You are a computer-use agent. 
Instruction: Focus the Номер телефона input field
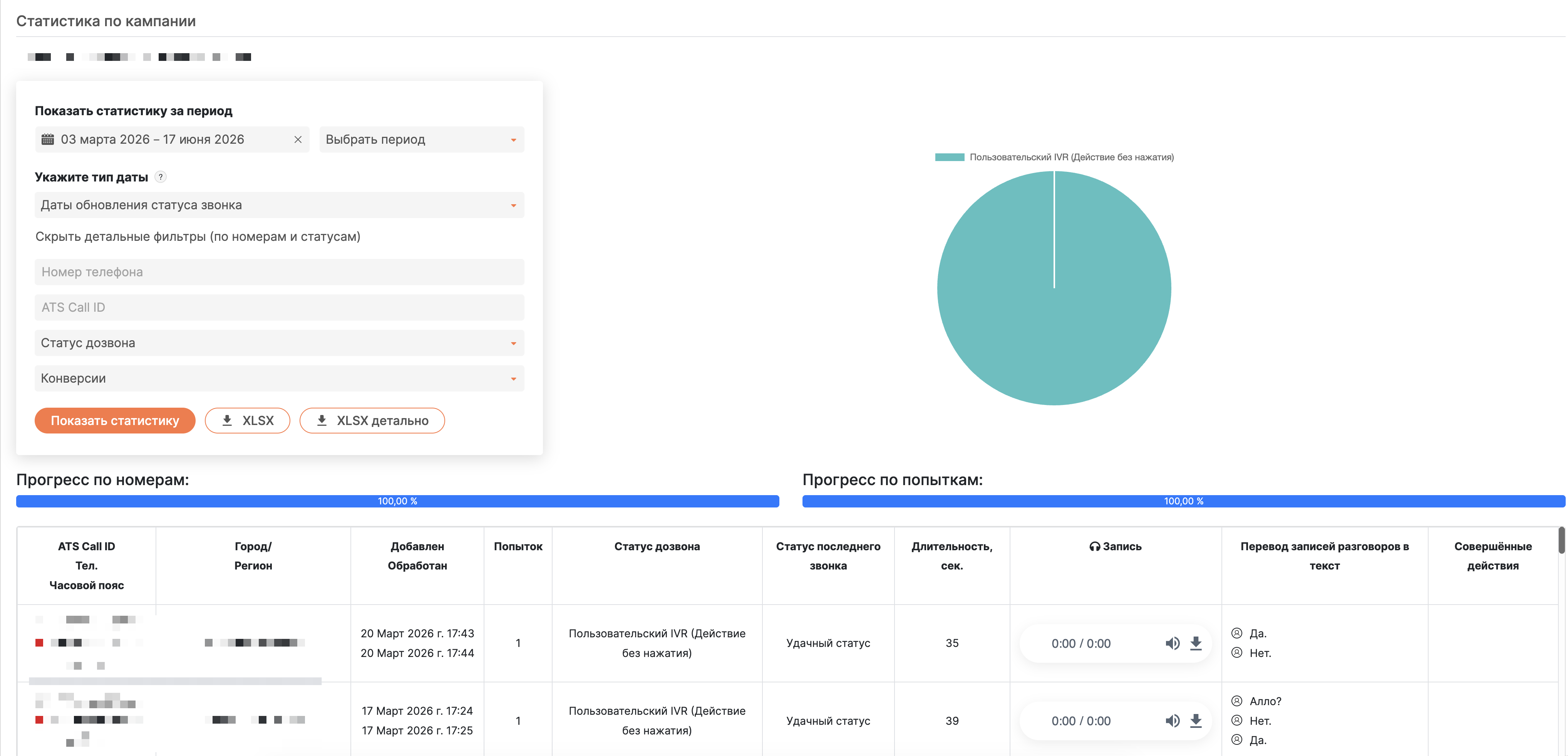(280, 272)
